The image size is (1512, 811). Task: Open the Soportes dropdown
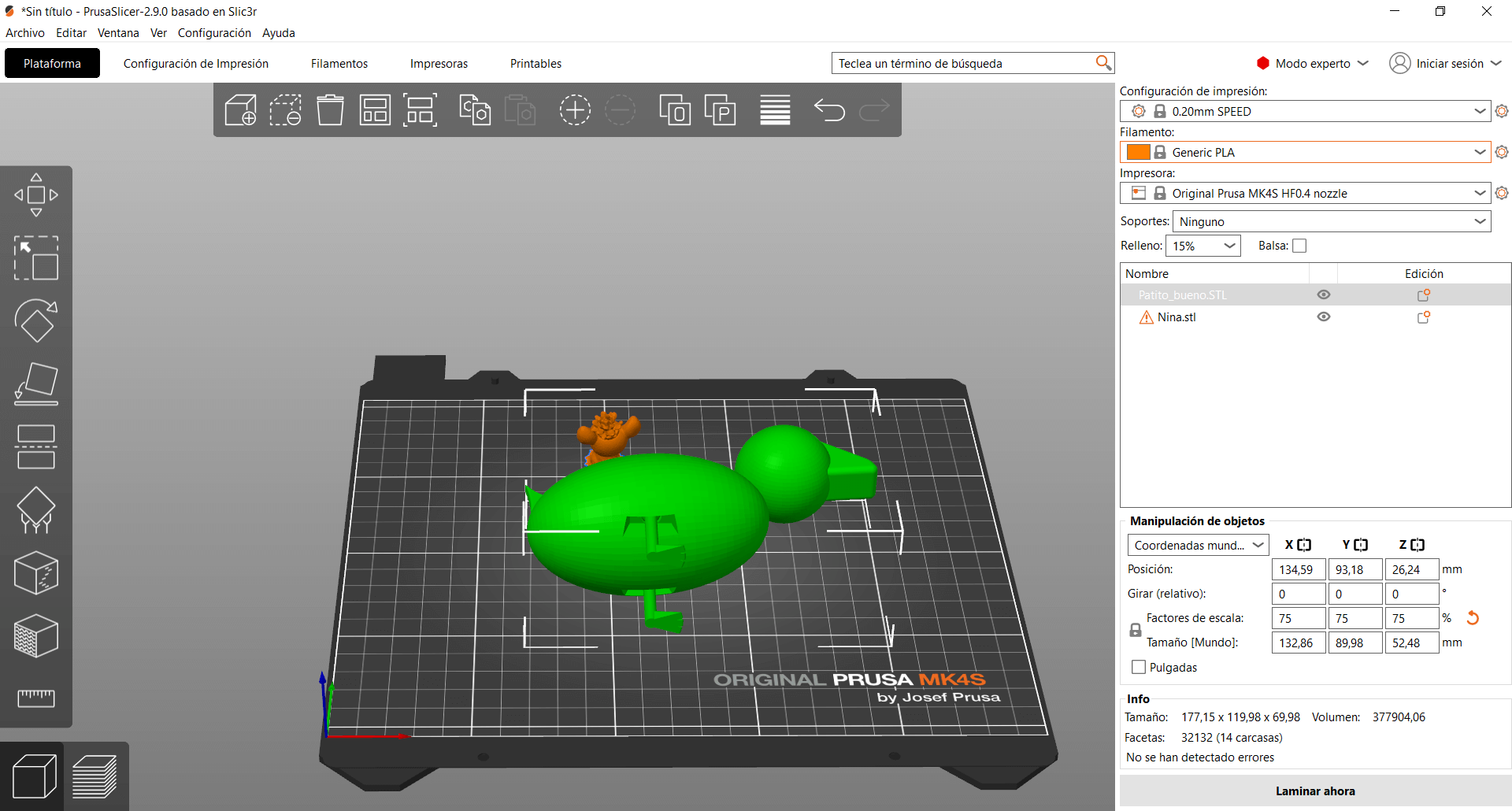(x=1331, y=221)
